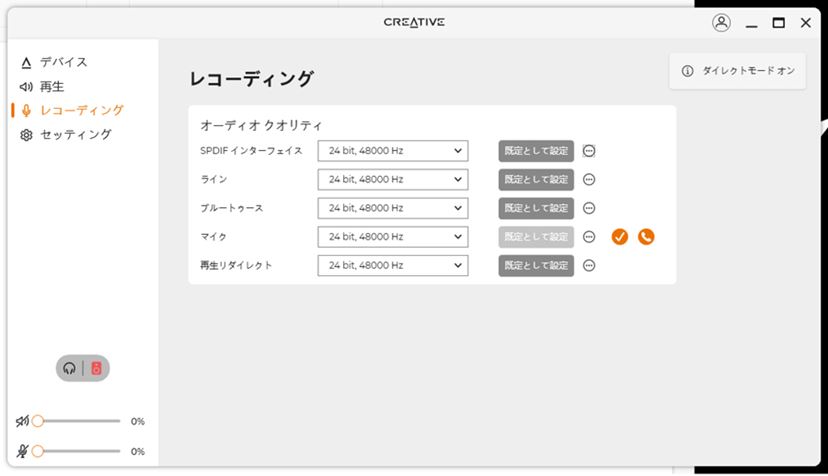The image size is (828, 476).
Task: Open SPDIF インターフェイス quality dropdown
Action: coord(393,151)
